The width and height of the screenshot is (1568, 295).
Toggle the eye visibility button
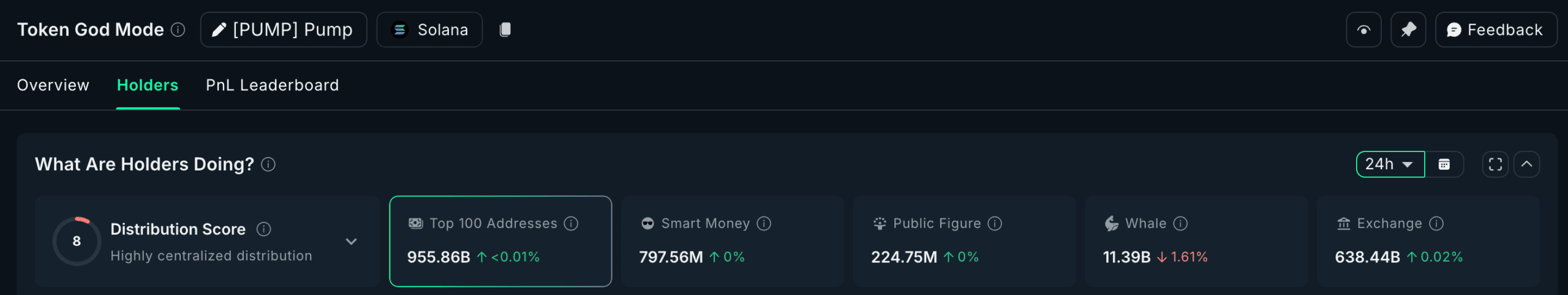(1363, 29)
